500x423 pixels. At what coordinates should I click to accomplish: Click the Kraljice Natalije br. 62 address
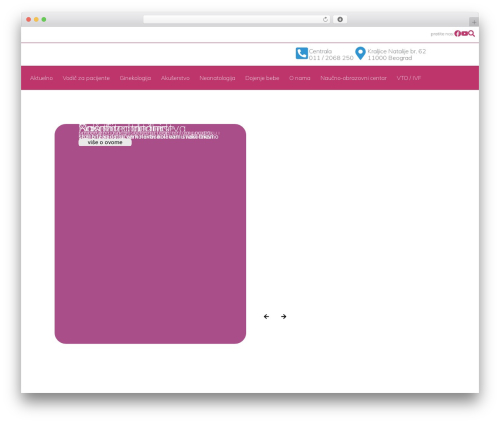pos(397,55)
